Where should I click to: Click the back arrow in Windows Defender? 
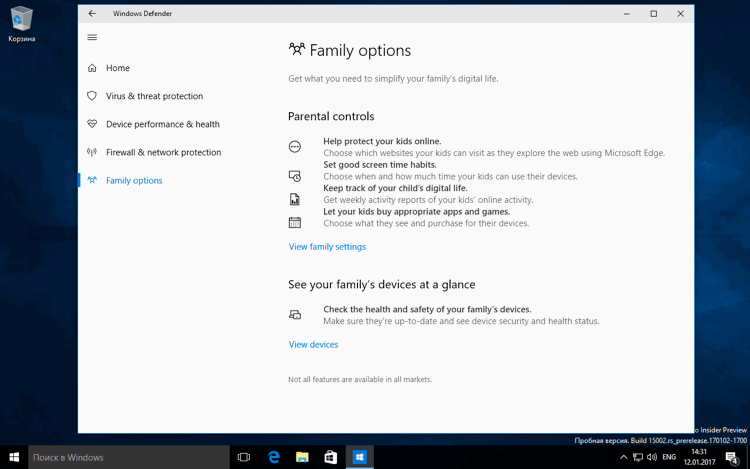pos(92,13)
